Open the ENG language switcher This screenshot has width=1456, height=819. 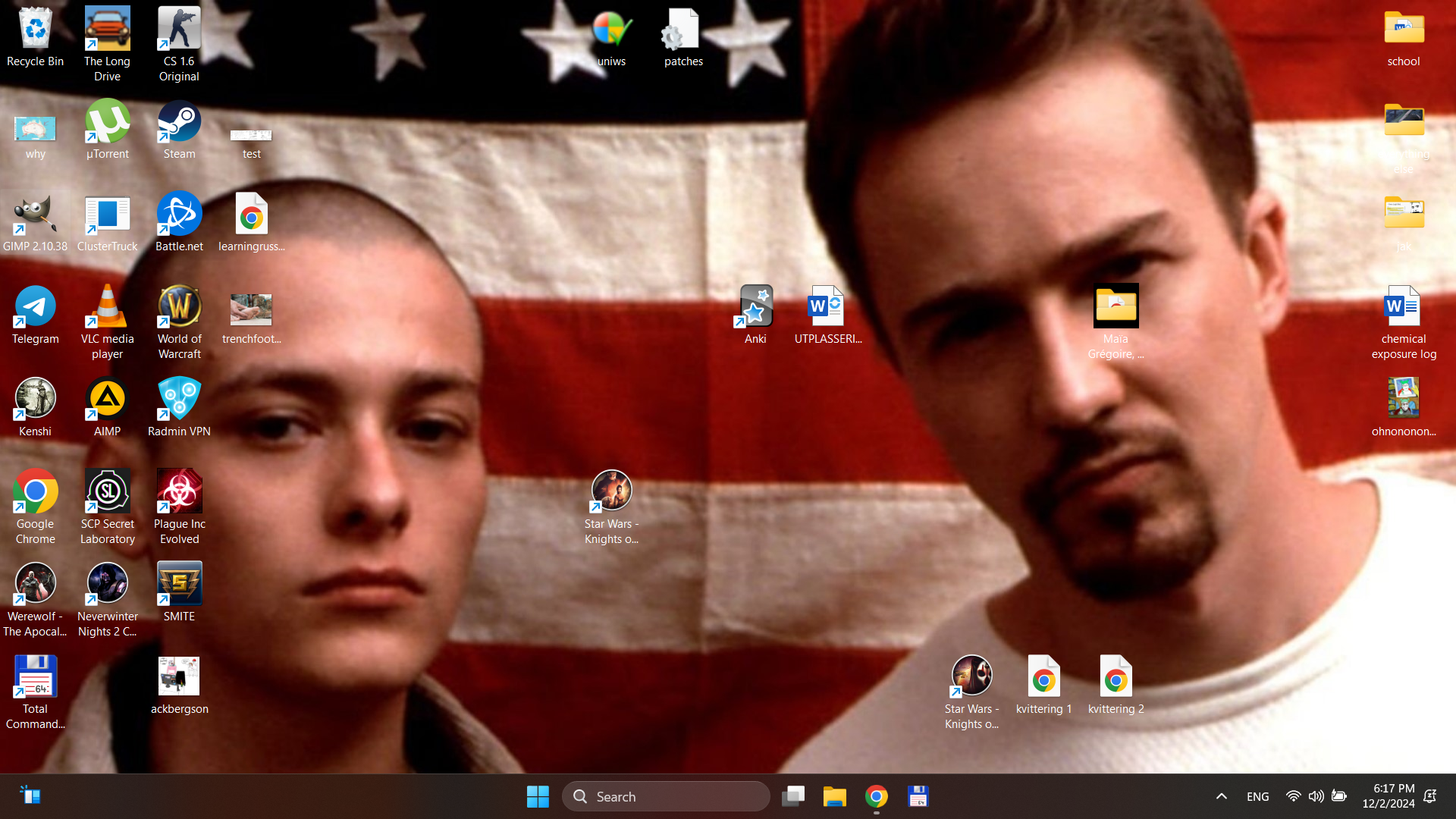click(x=1257, y=796)
